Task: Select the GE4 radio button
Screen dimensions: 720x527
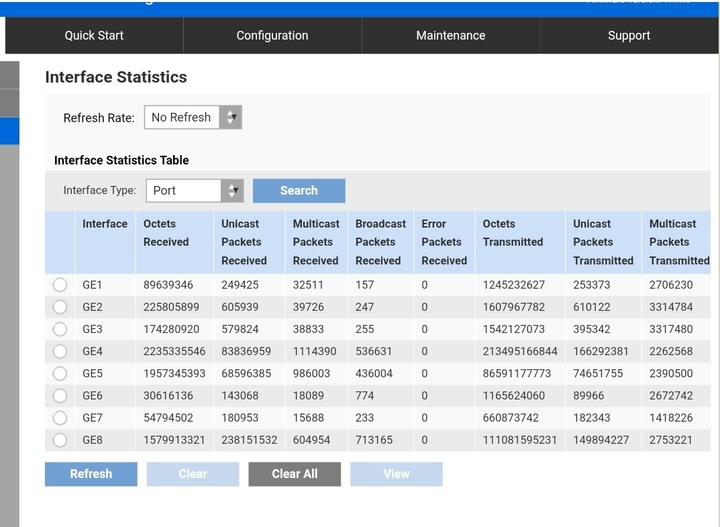Action: (60, 351)
